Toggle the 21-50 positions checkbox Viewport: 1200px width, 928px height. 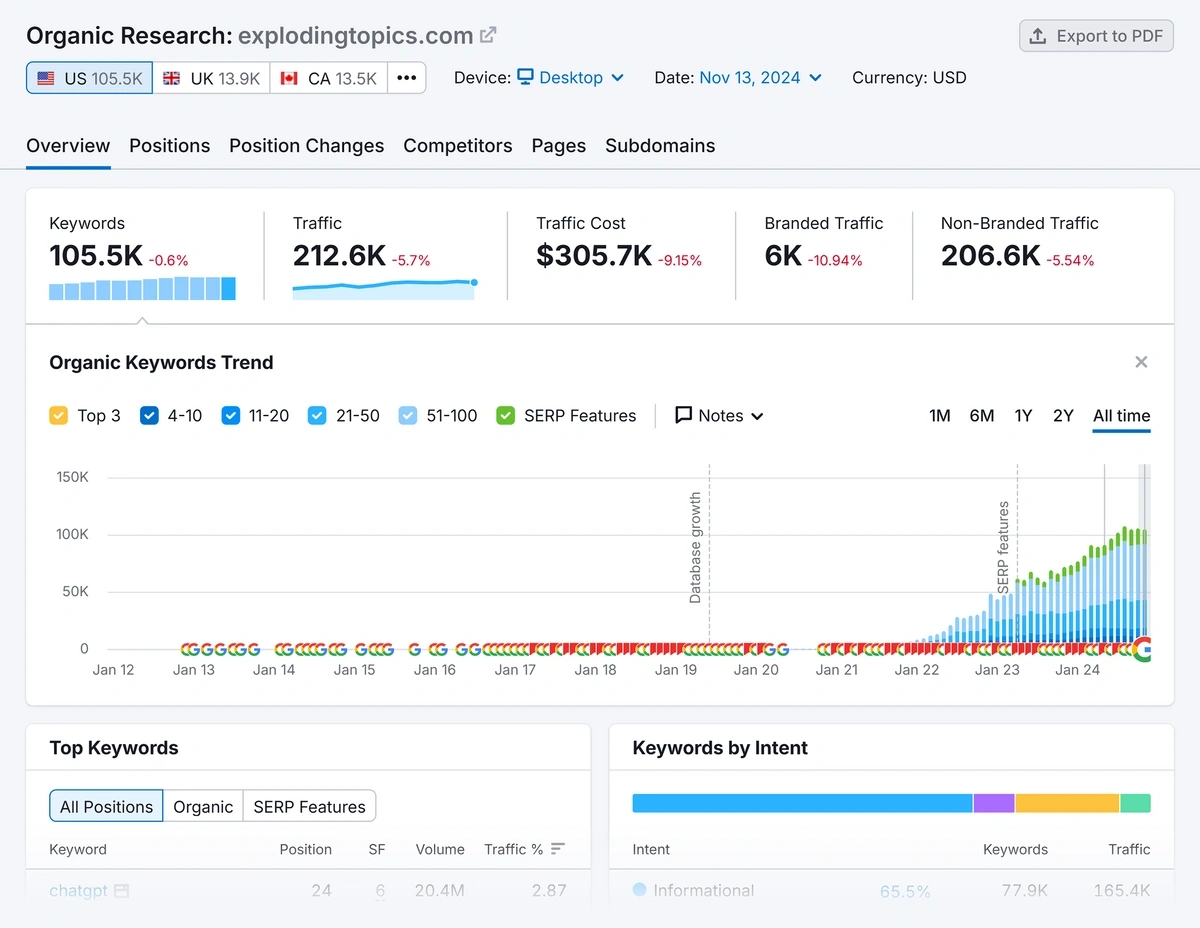coord(318,416)
